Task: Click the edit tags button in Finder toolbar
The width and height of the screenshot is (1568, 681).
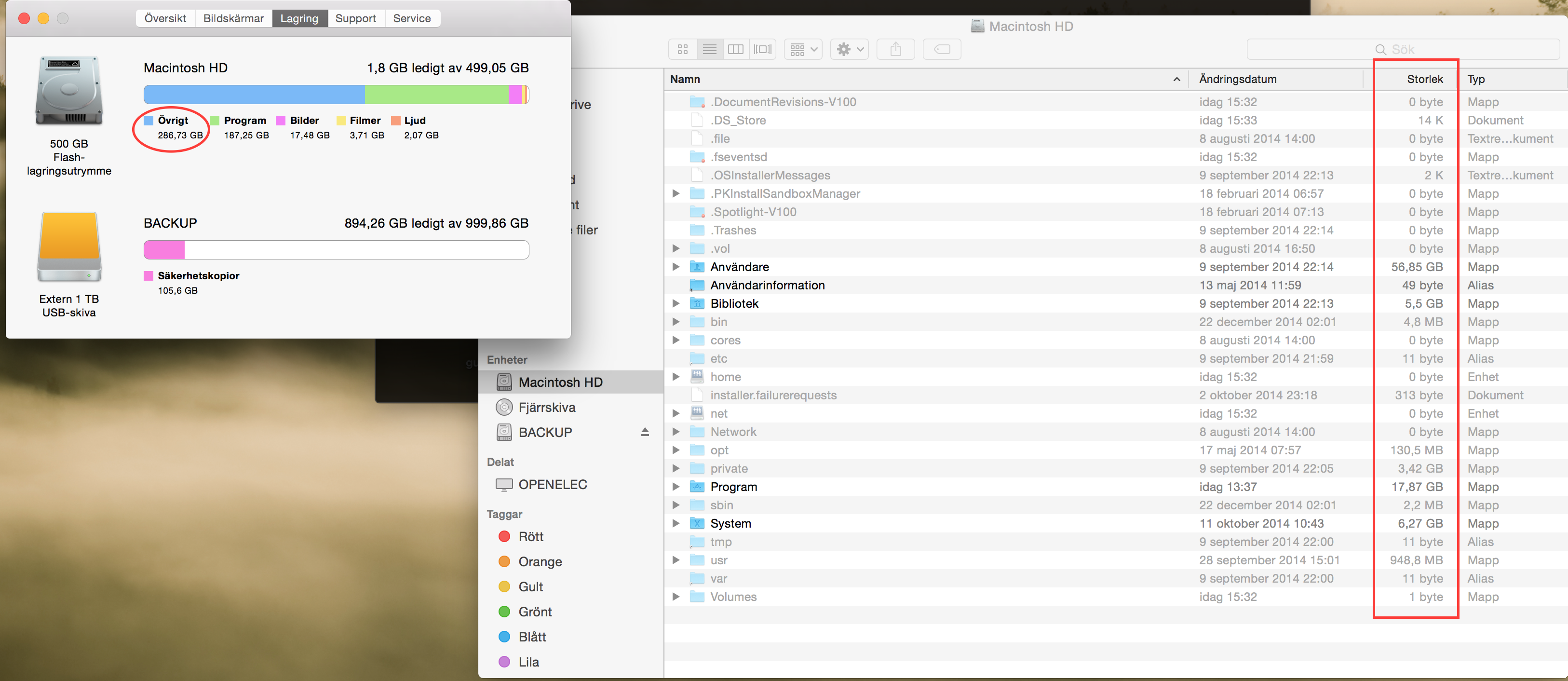Action: point(942,49)
